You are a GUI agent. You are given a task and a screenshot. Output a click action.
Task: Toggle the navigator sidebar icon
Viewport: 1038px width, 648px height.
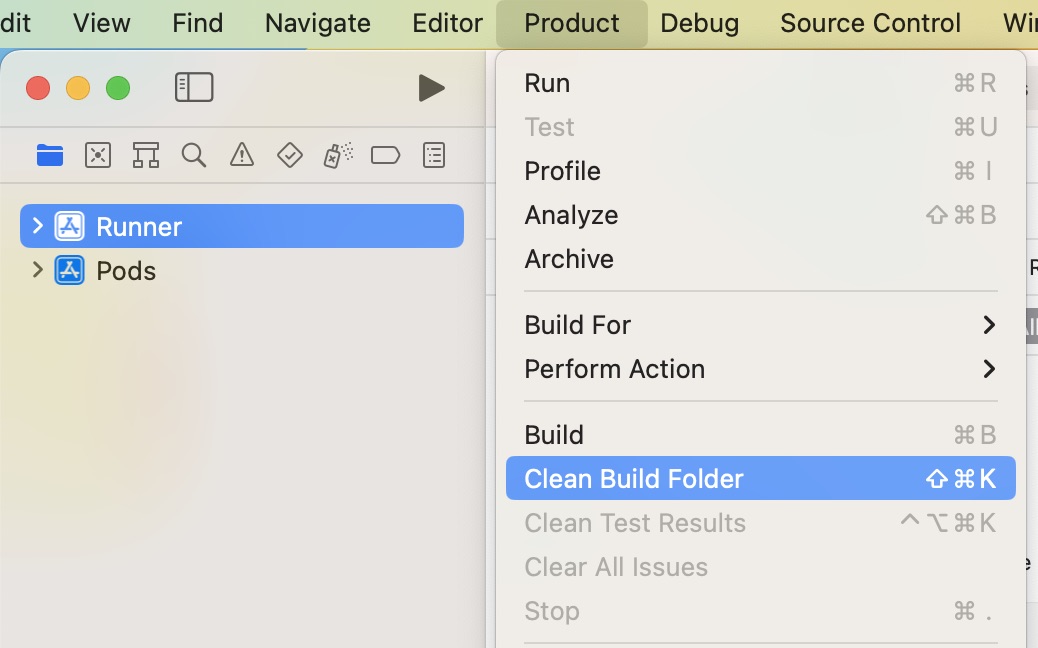click(194, 87)
